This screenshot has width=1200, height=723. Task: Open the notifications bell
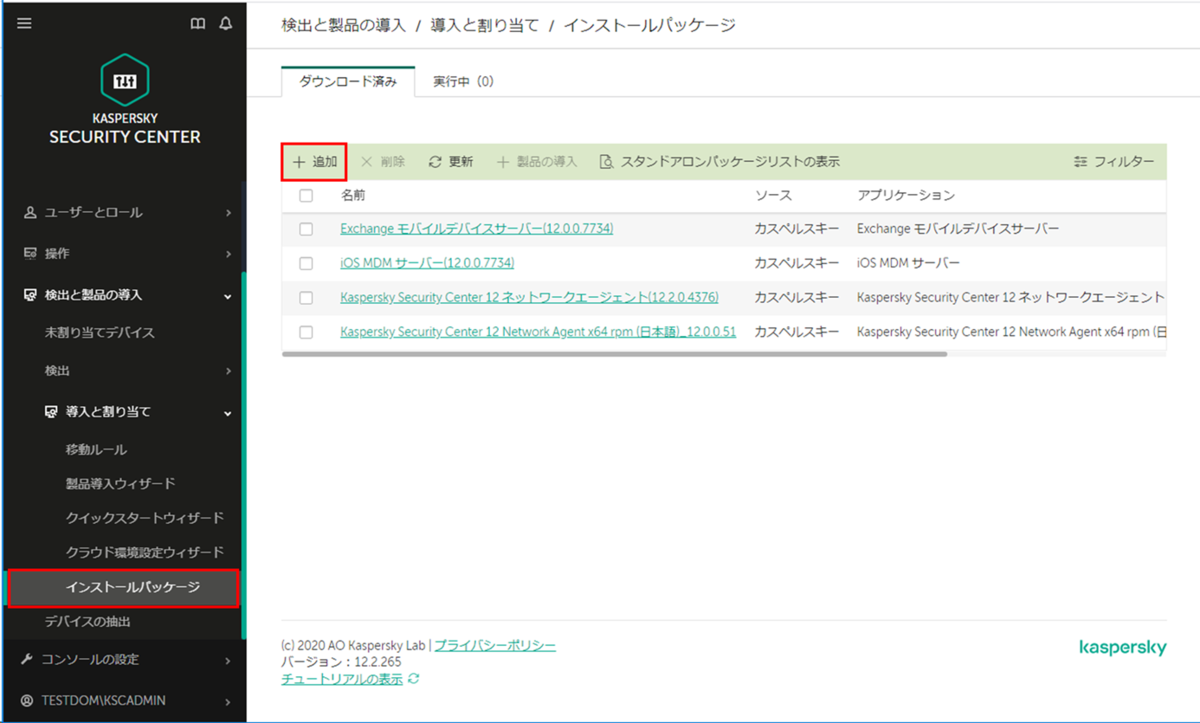[225, 24]
